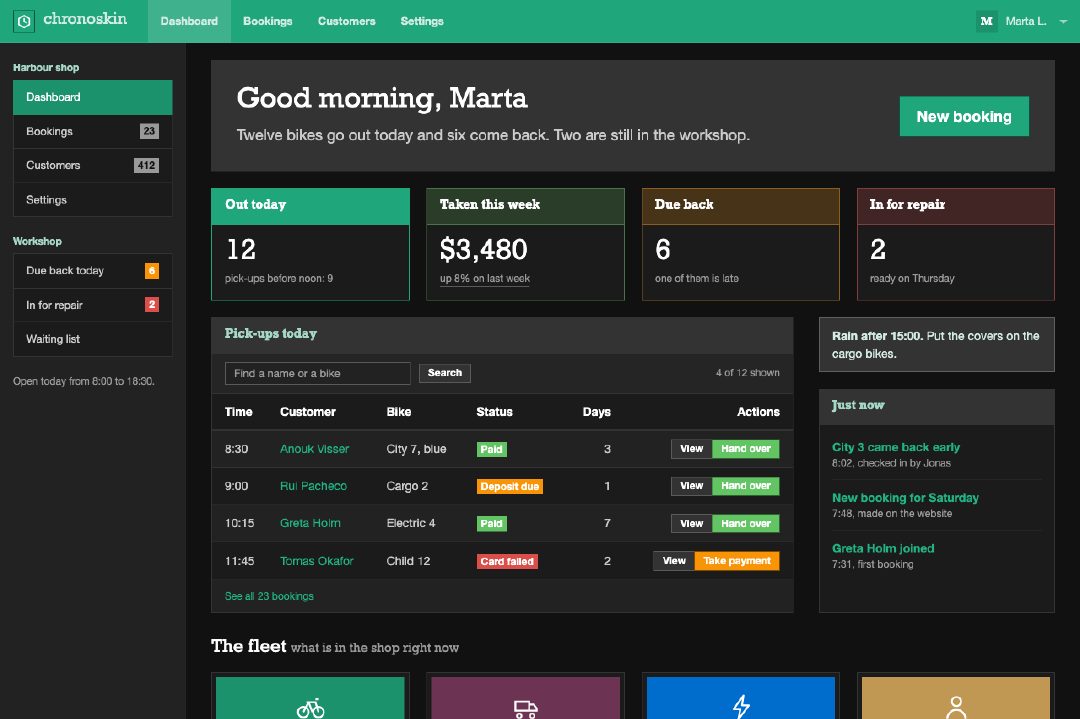Click the red 2 badge in Workshop
Viewport: 1080px width, 719px height.
pyautogui.click(x=152, y=304)
